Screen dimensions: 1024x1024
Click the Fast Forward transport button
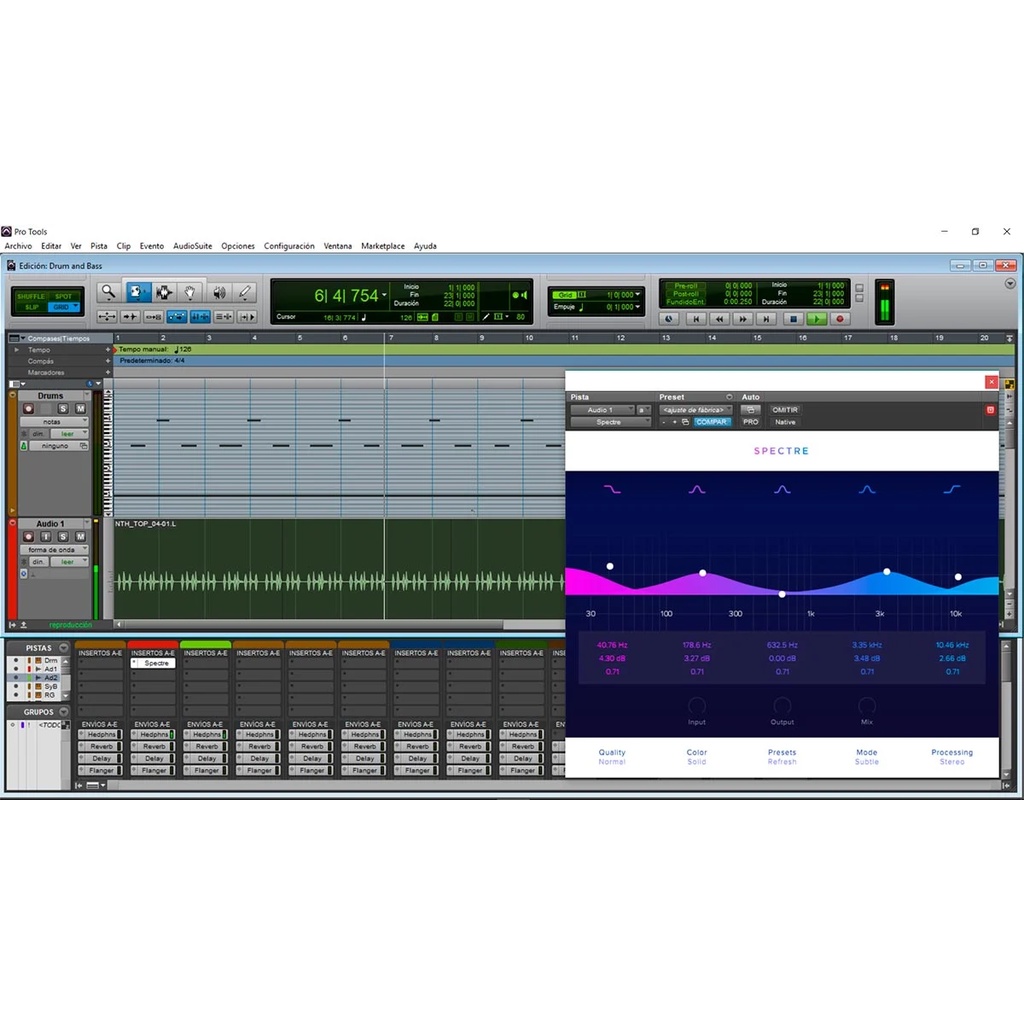743,319
